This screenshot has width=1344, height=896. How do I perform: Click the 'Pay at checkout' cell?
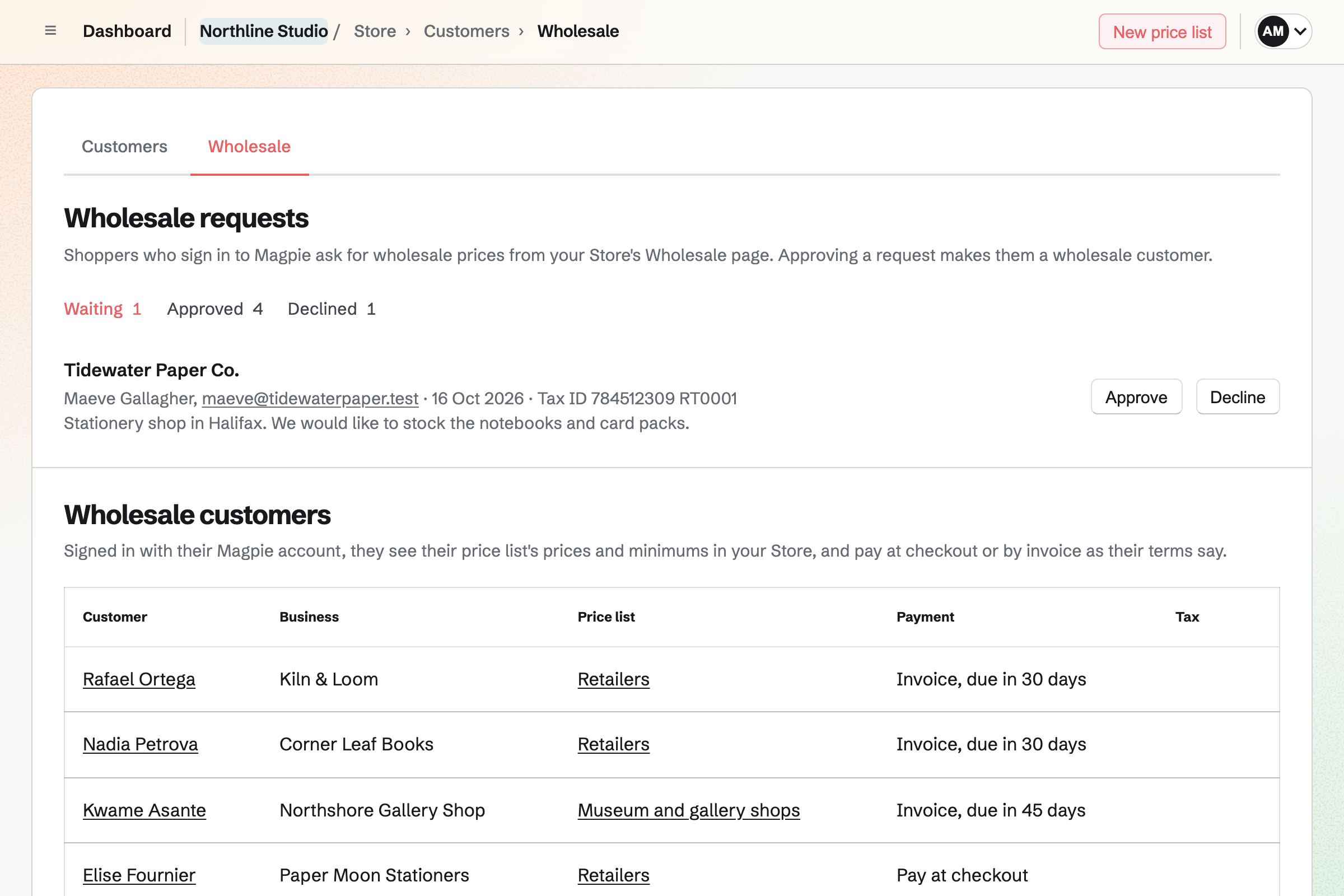pyautogui.click(x=962, y=875)
